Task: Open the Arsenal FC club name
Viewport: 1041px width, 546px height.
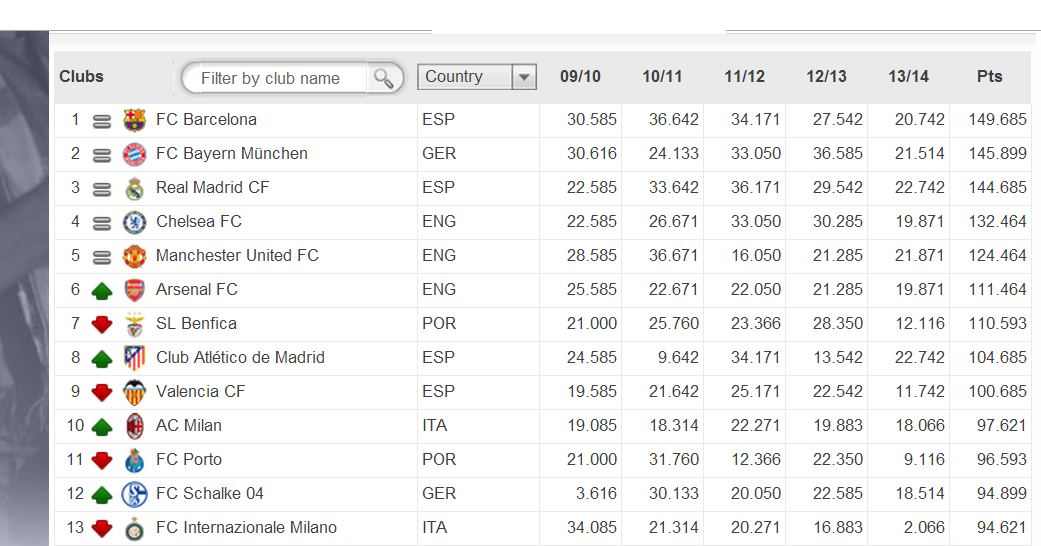Action: click(197, 290)
